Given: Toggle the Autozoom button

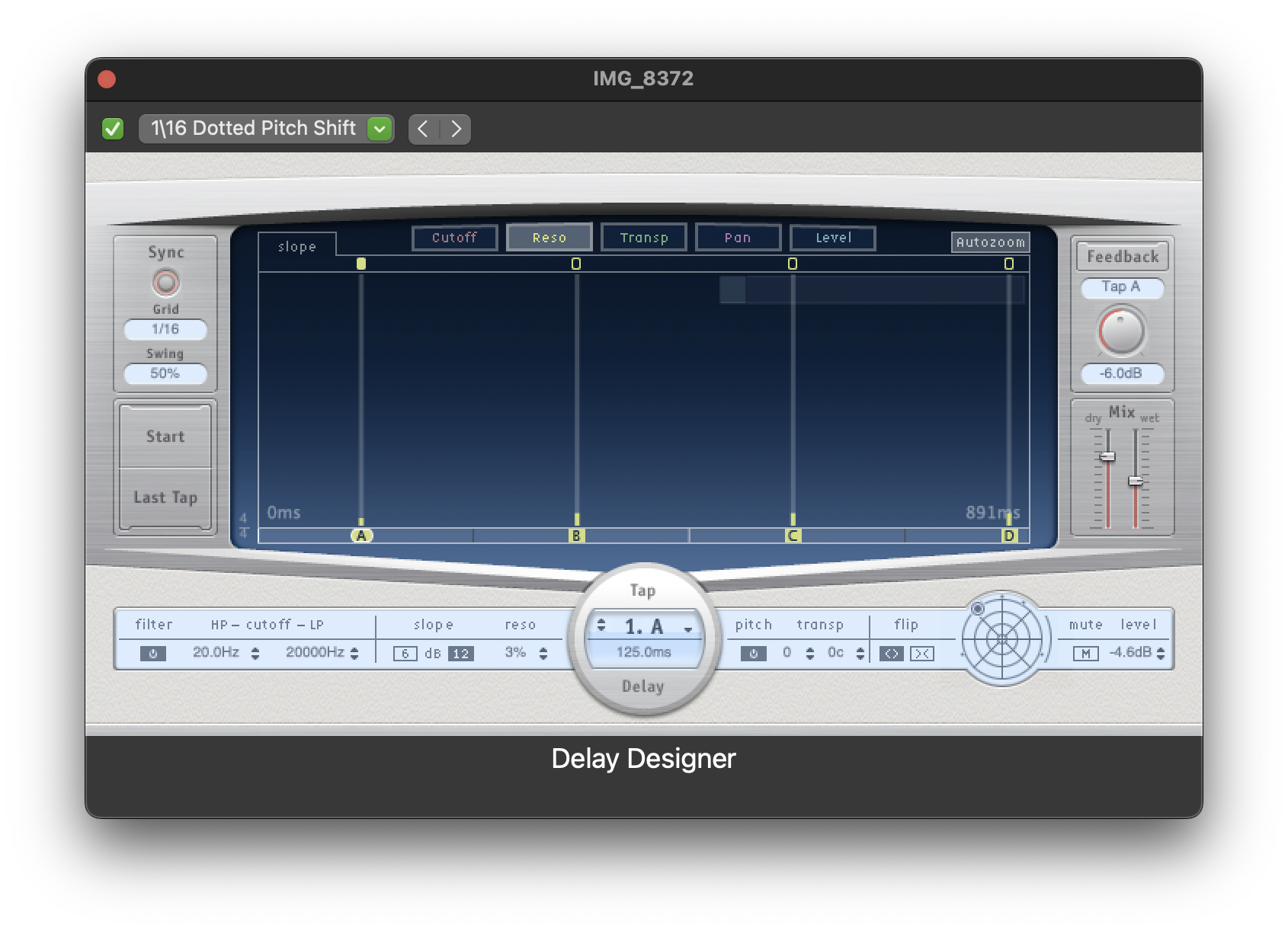Looking at the screenshot, I should tap(991, 242).
